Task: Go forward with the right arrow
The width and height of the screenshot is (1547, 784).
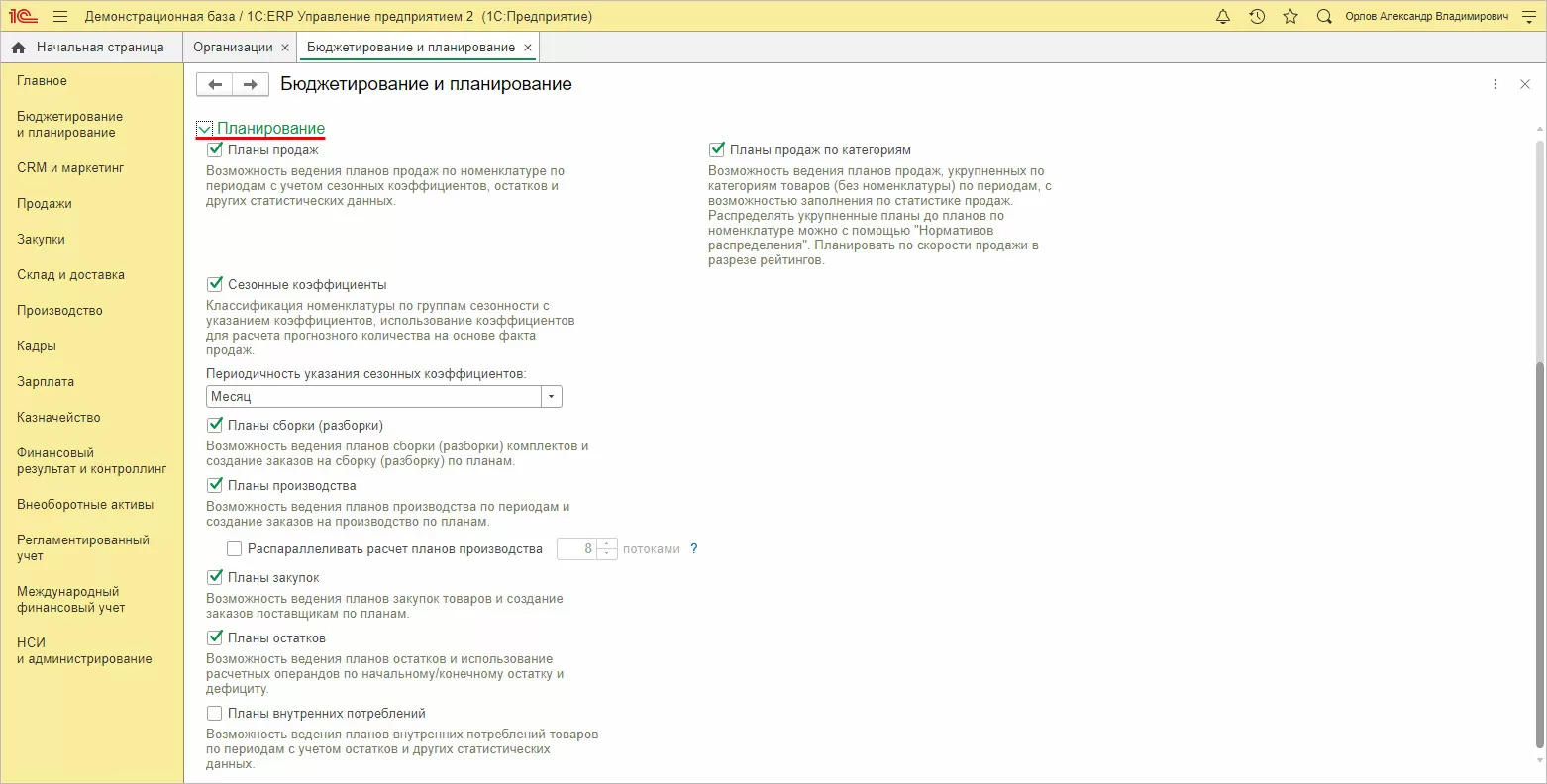Action: 251,85
